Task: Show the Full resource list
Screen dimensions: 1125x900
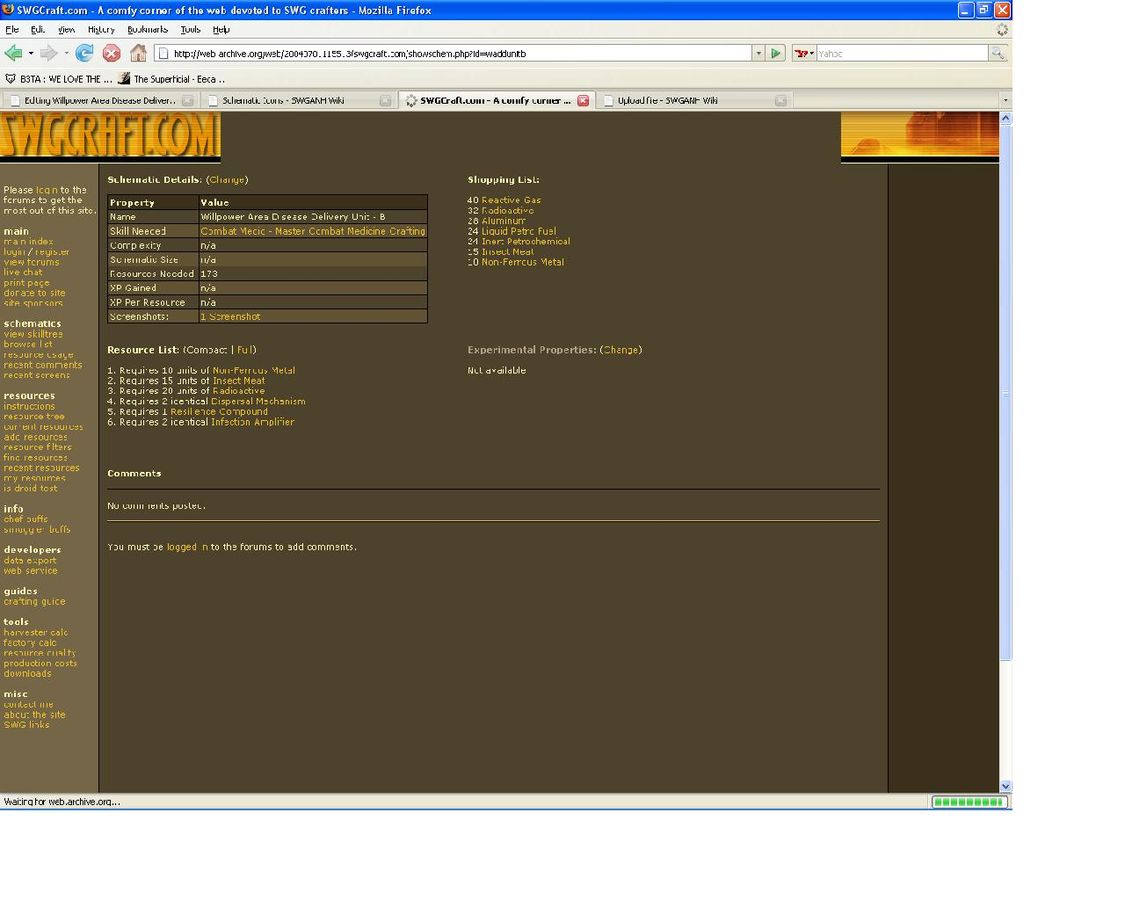Action: [x=245, y=350]
